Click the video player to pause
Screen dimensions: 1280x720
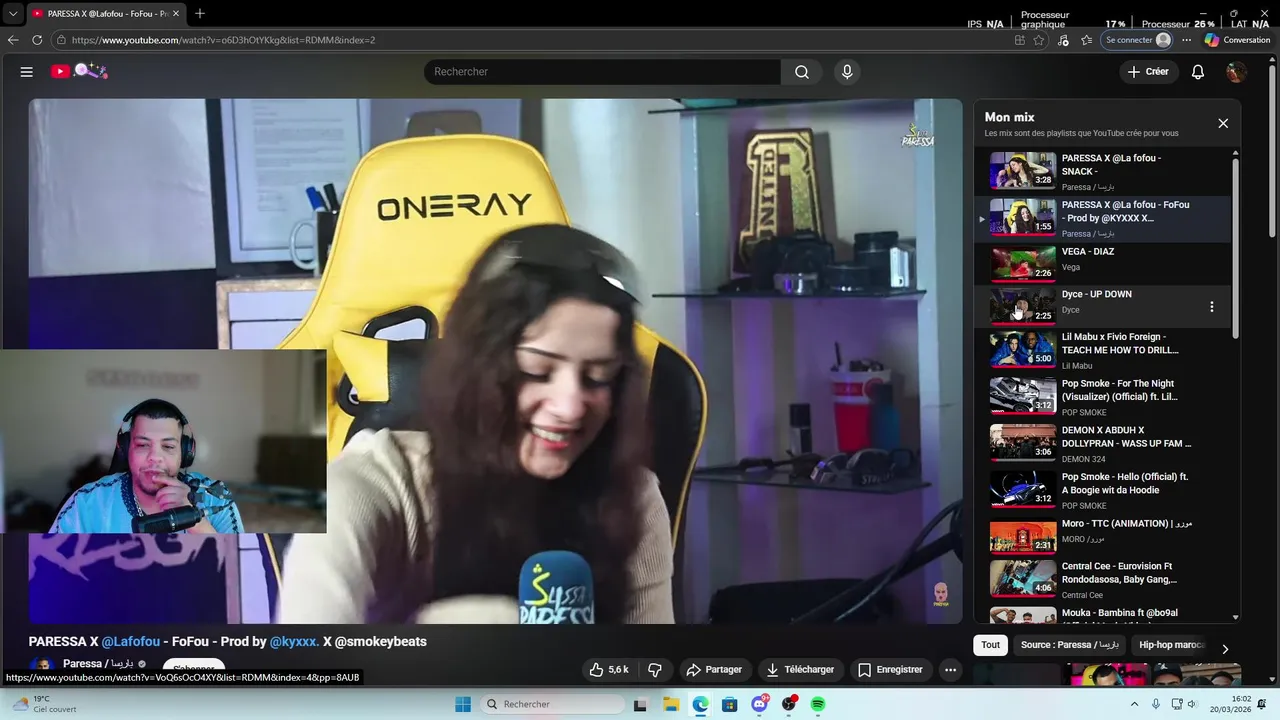coord(496,360)
